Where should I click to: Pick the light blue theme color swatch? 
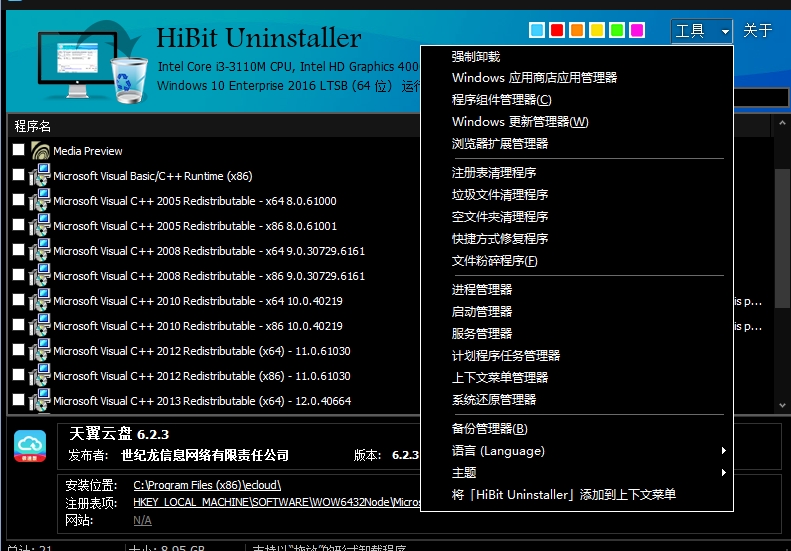pos(537,30)
